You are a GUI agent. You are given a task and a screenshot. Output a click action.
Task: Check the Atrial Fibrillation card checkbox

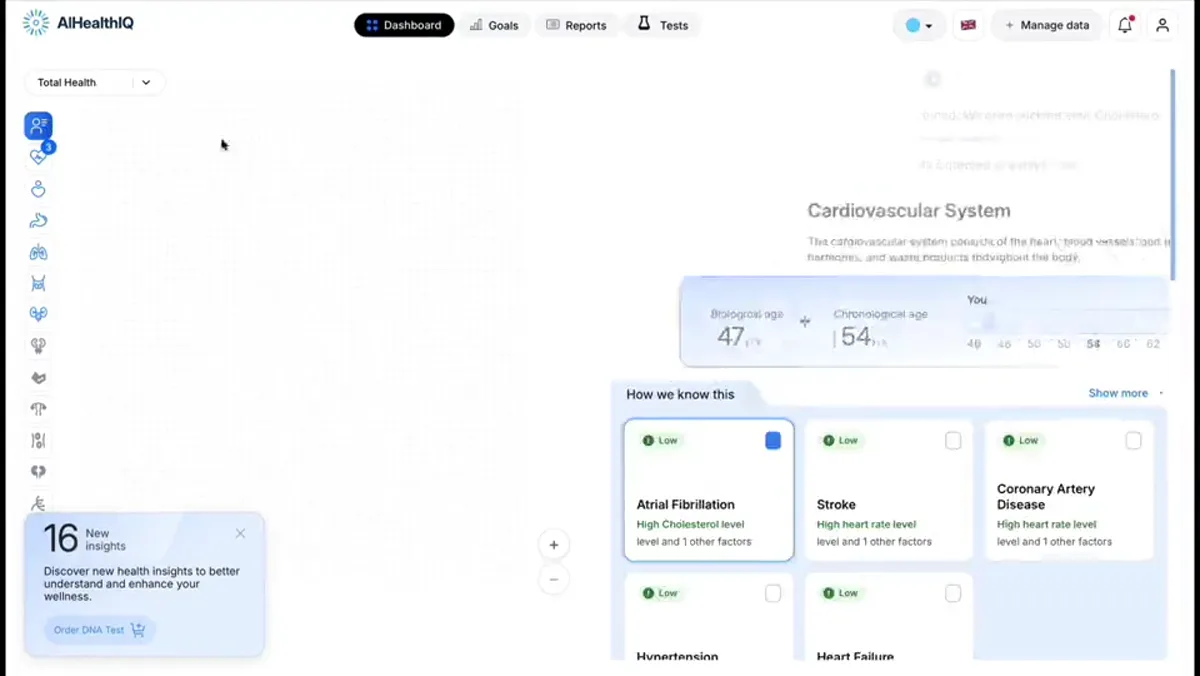coord(773,440)
